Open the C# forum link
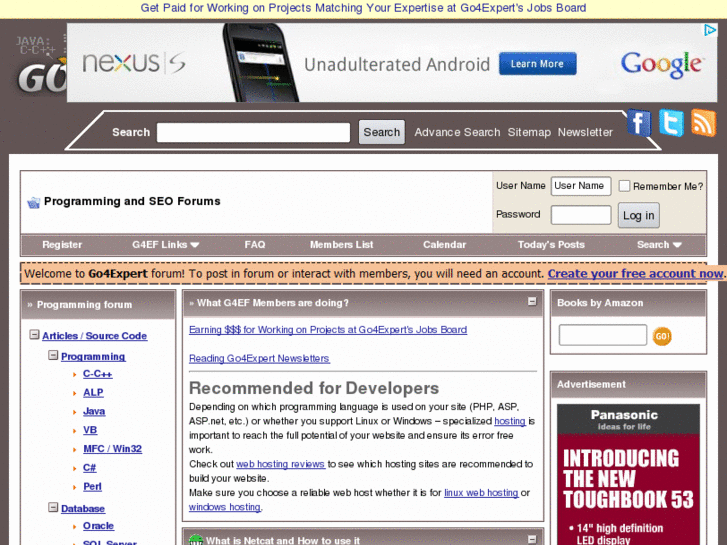This screenshot has width=727, height=545. (89, 468)
